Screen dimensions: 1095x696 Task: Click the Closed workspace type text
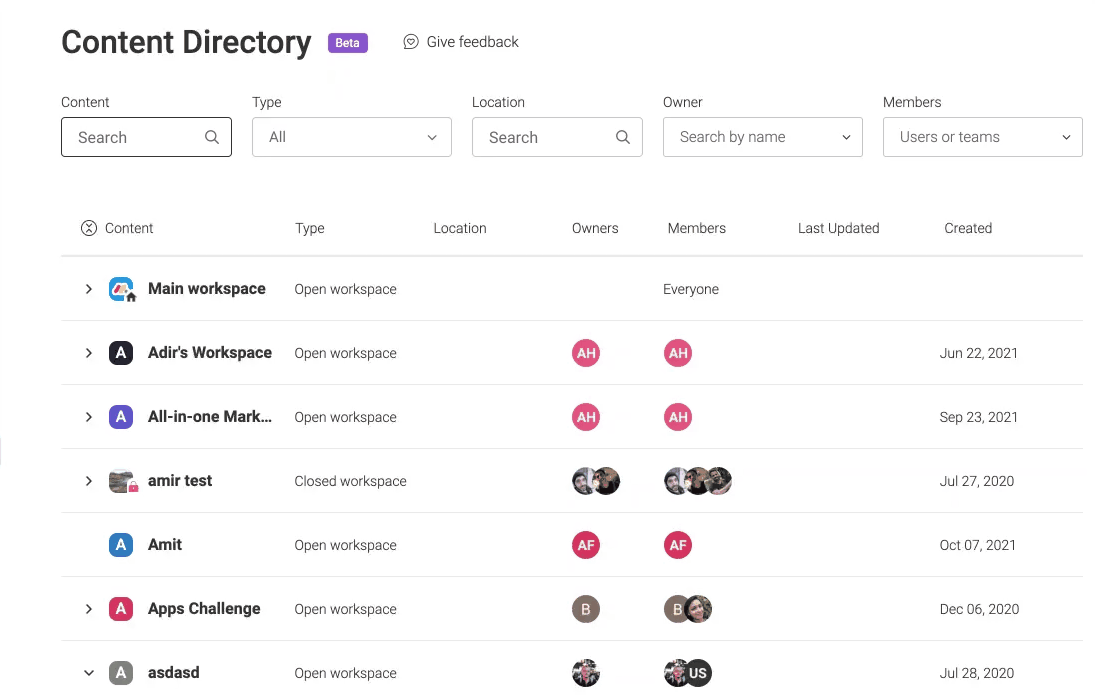pyautogui.click(x=350, y=481)
